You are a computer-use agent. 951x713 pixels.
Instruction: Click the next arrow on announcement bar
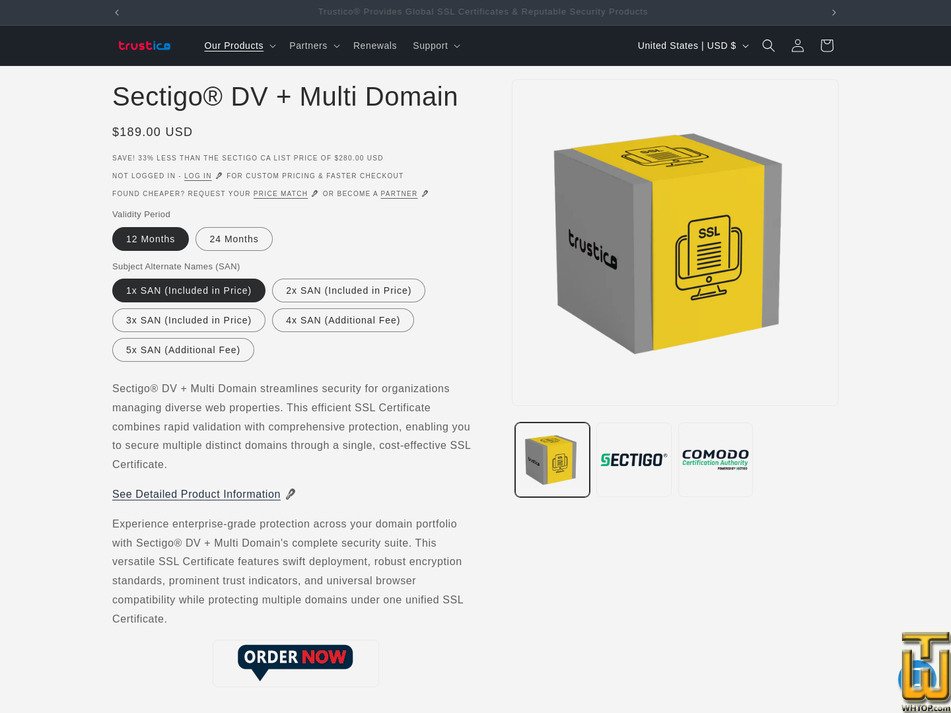(834, 12)
